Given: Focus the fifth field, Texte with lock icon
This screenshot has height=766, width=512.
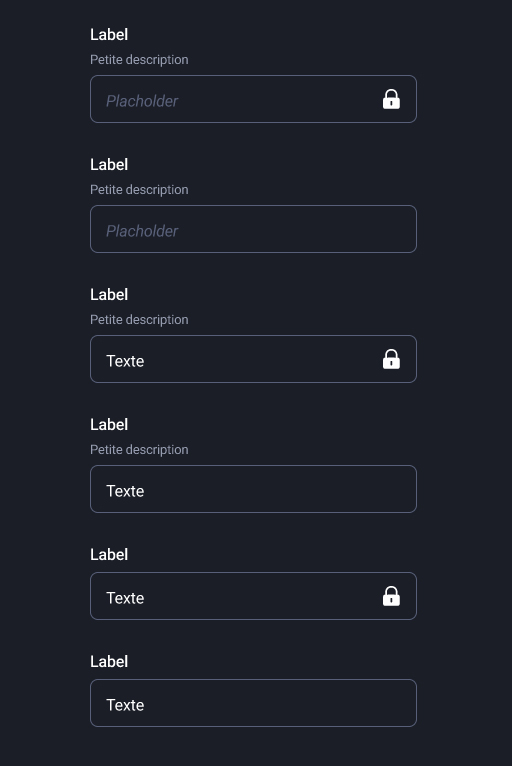Looking at the screenshot, I should [253, 596].
